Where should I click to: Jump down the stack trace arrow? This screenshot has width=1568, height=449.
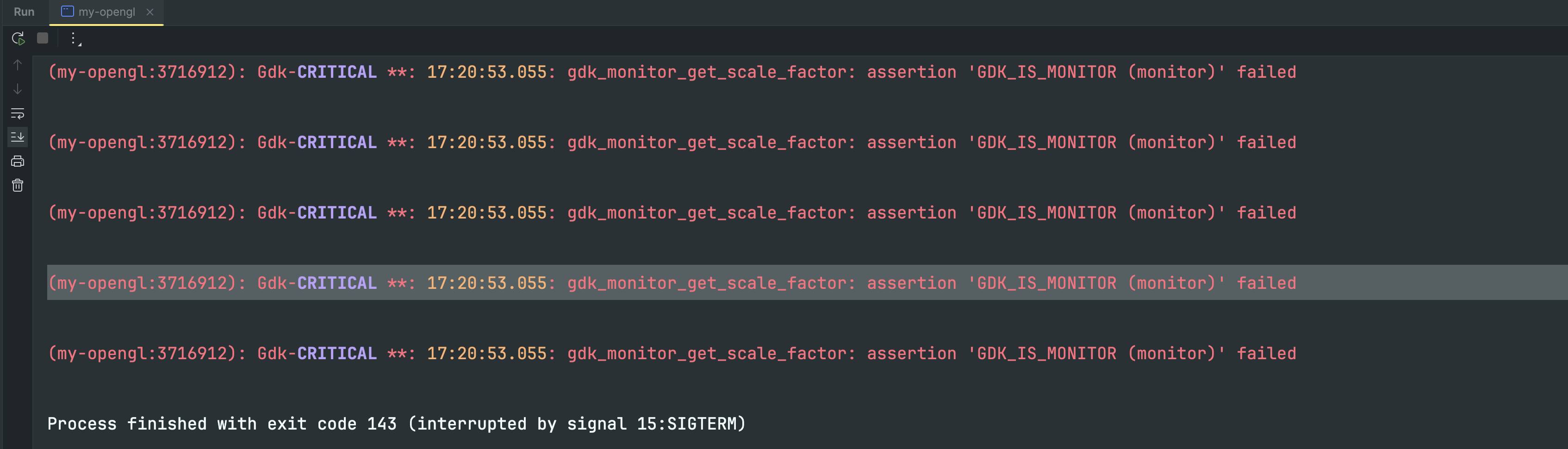pyautogui.click(x=18, y=89)
